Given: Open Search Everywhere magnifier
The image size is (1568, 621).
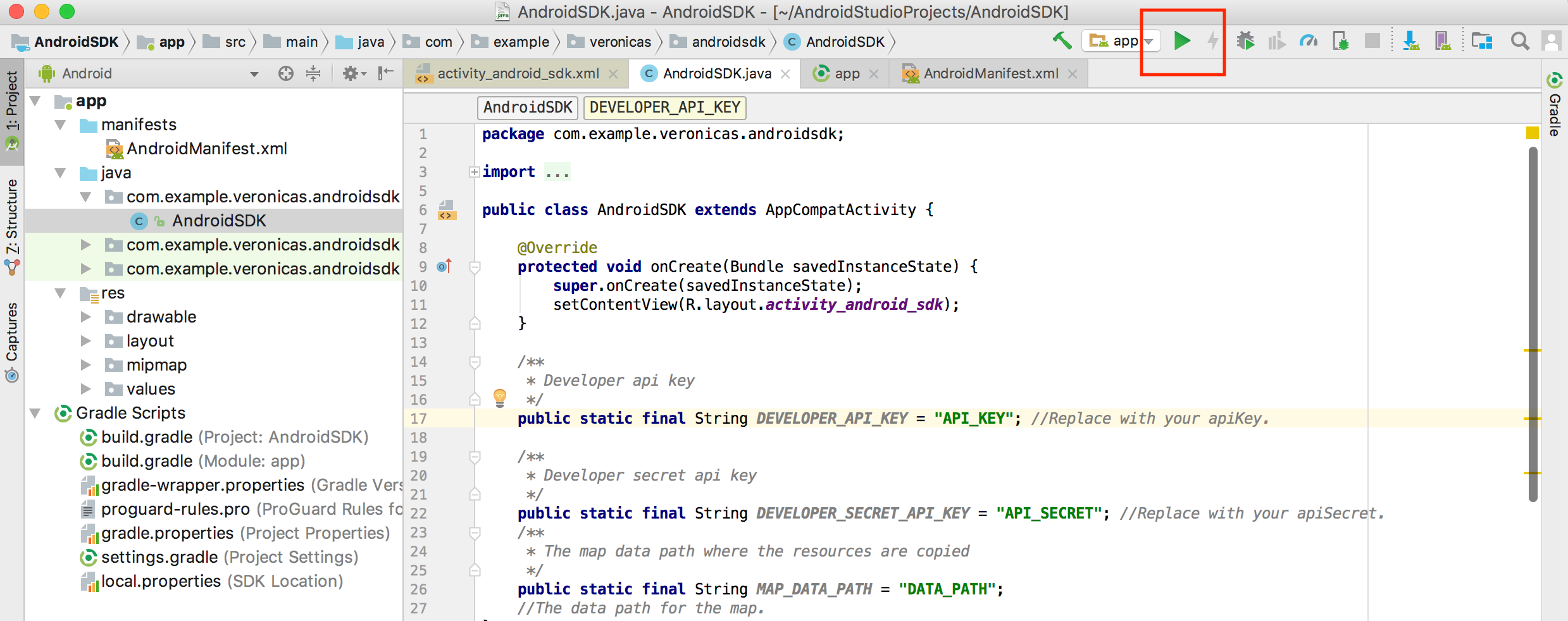Looking at the screenshot, I should click(1519, 40).
